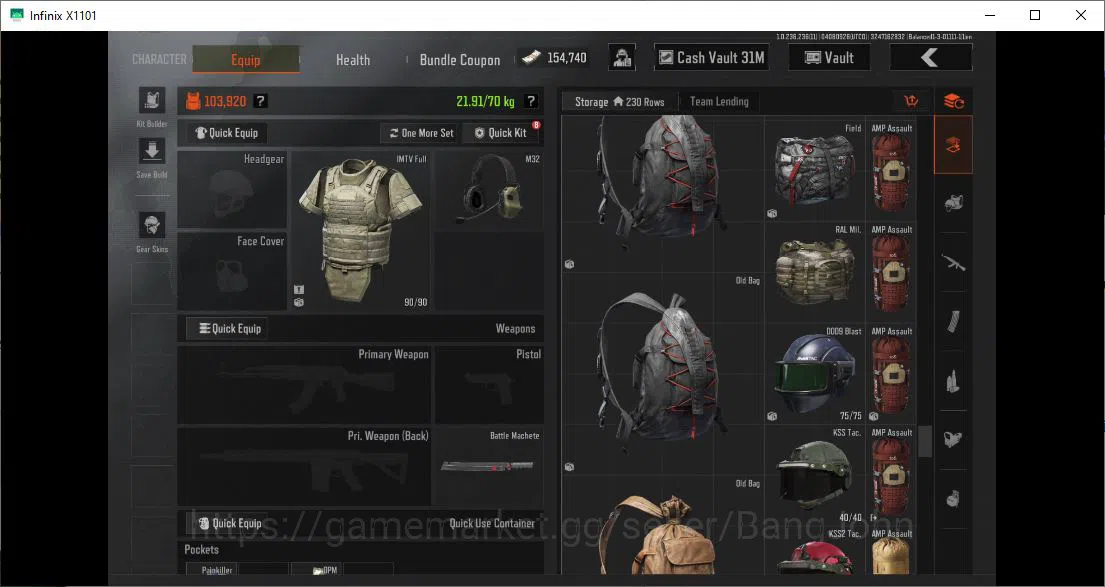Viewport: 1105px width, 587px height.
Task: Click help icon beside 21.91/70 kg weight
Action: [x=531, y=101]
